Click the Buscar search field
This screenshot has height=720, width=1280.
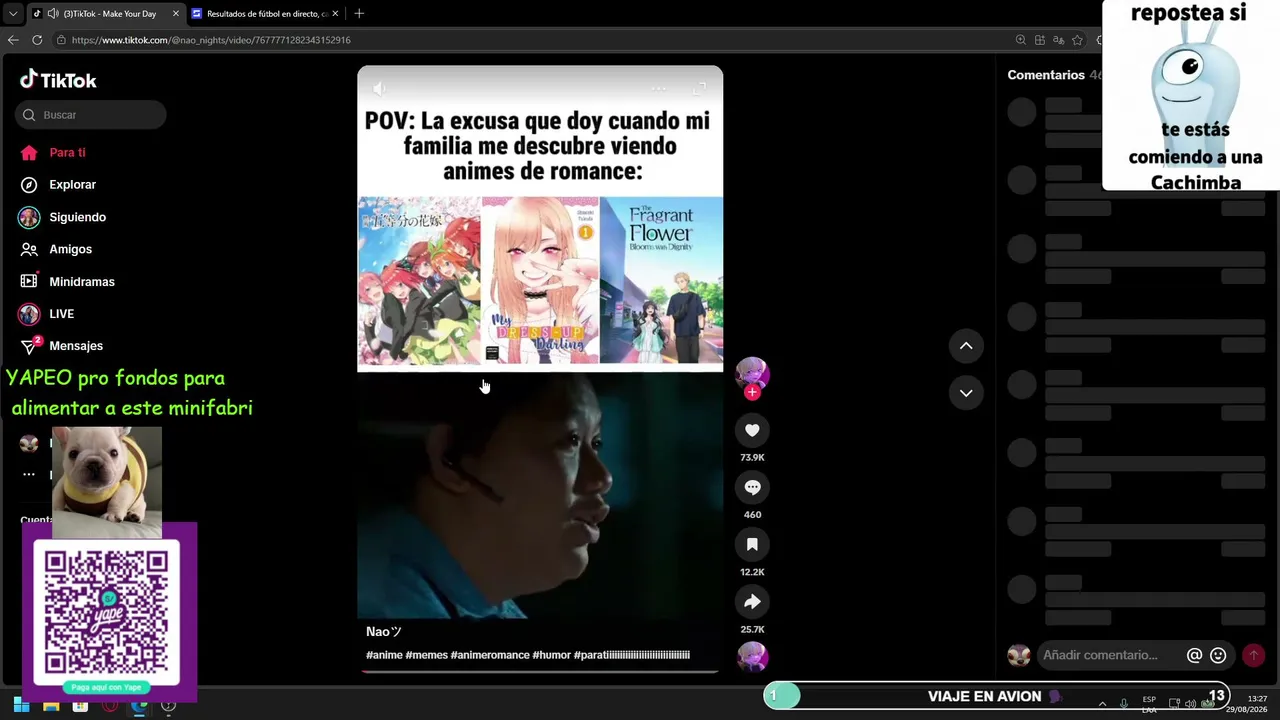tap(91, 115)
